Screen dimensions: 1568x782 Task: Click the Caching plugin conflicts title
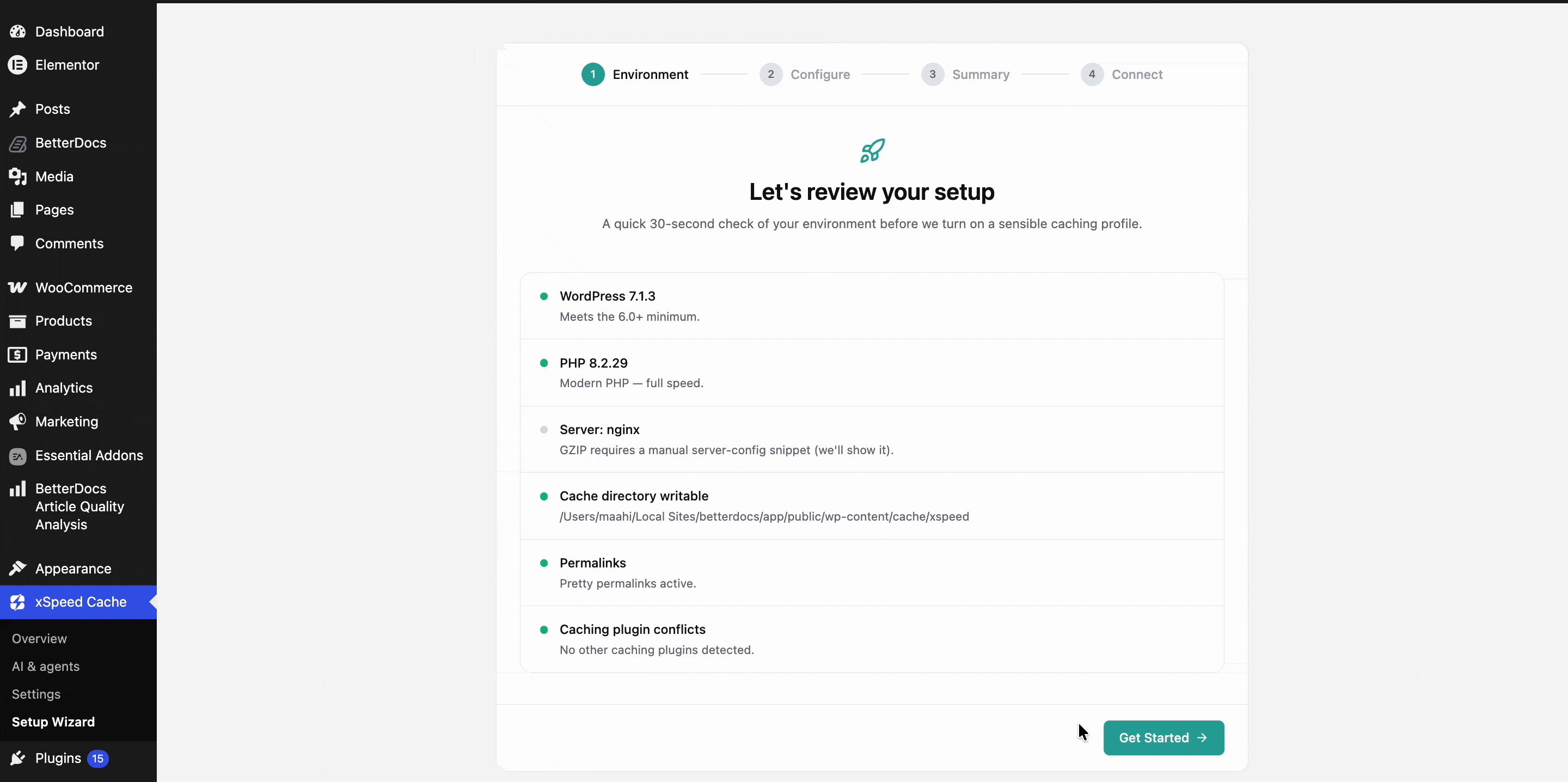click(633, 629)
